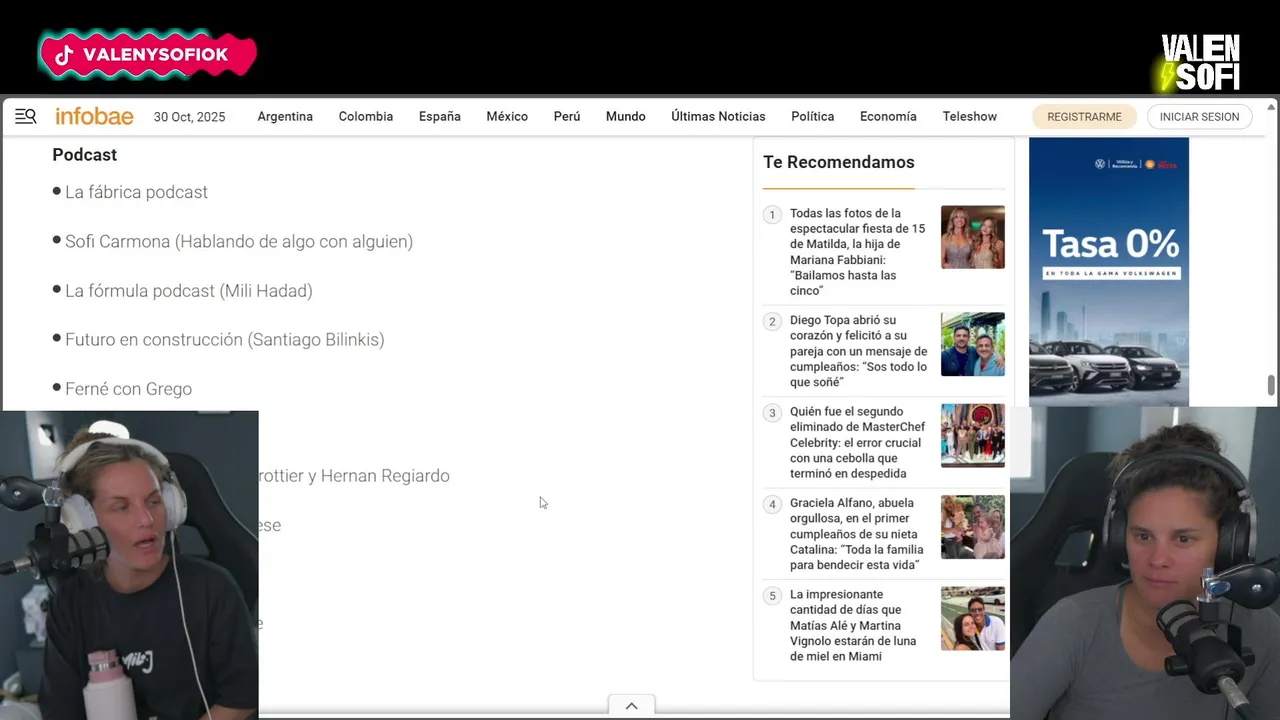Screen dimensions: 1280x720
Task: Click the scrollbar up arrow
Action: 1272,106
